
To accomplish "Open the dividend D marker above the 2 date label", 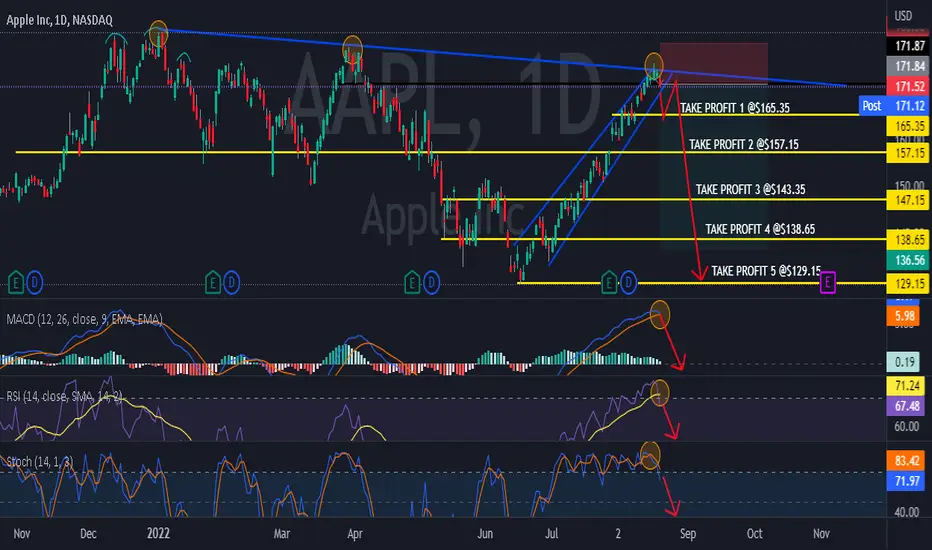I will tap(628, 282).
